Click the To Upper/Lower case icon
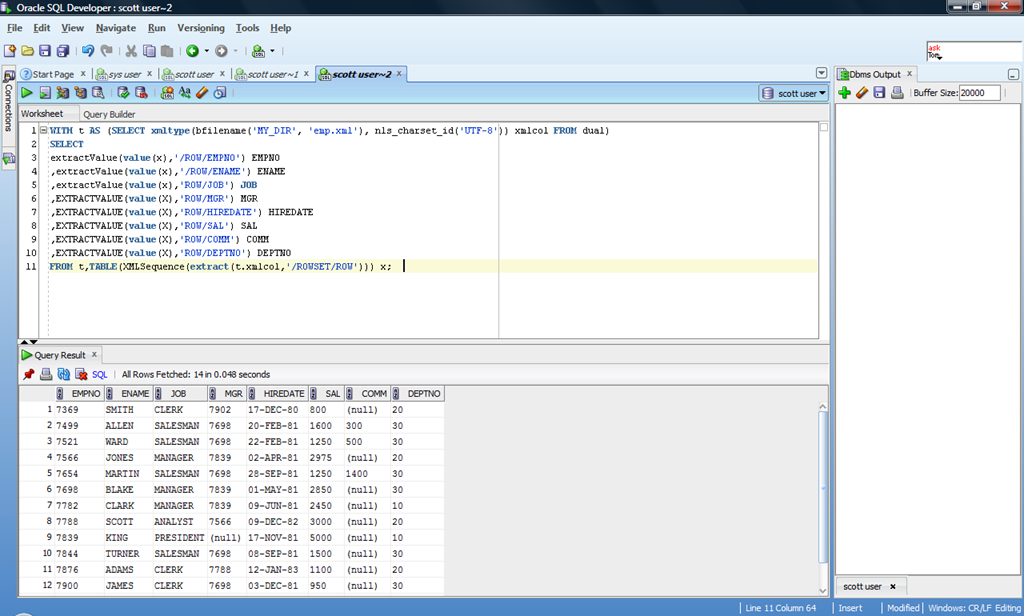 click(185, 93)
